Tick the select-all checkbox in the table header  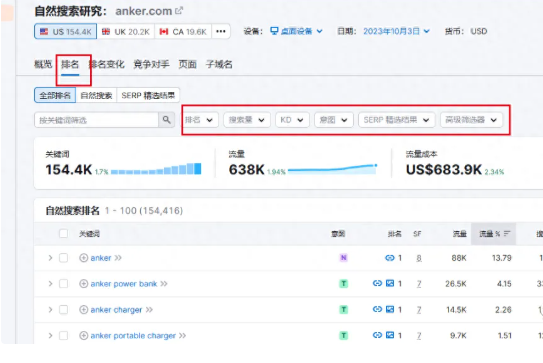pos(63,233)
